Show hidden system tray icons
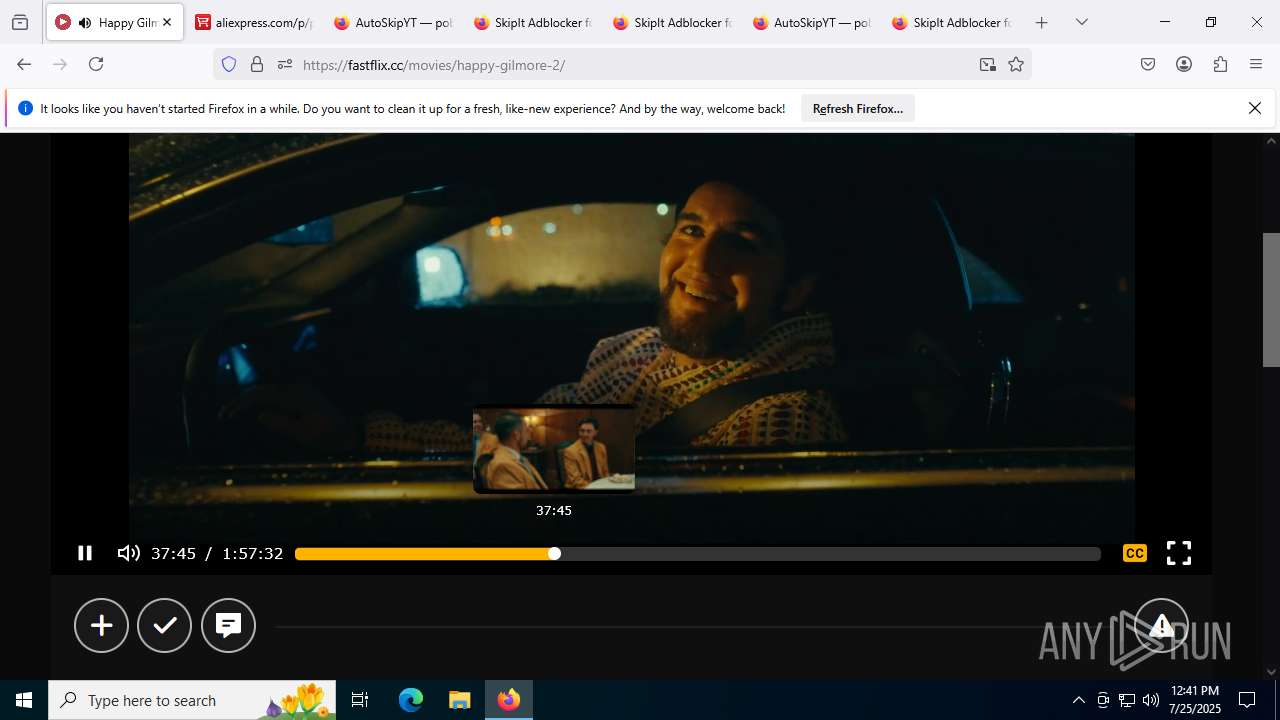 coord(1078,700)
